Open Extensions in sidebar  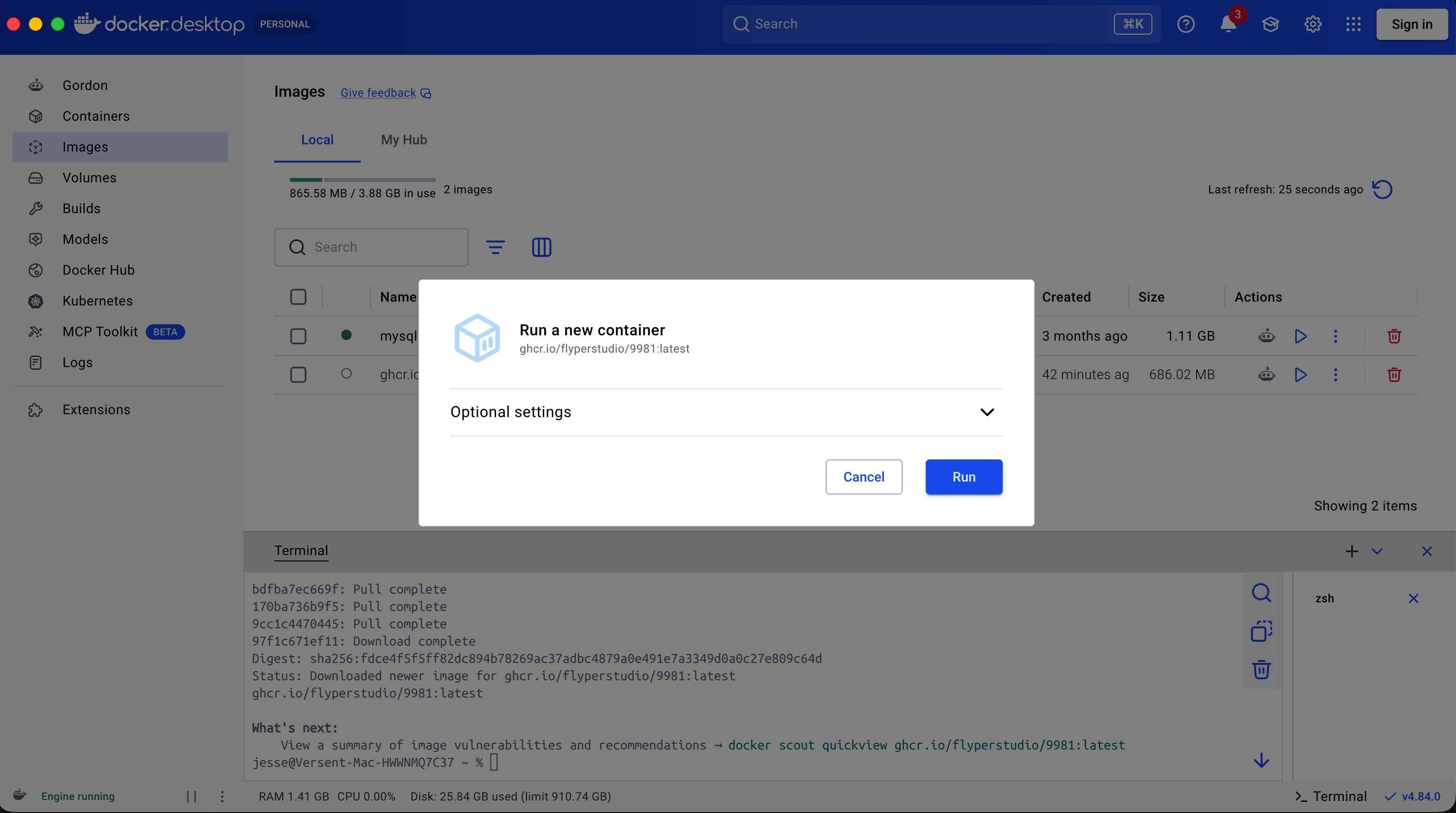(120, 409)
